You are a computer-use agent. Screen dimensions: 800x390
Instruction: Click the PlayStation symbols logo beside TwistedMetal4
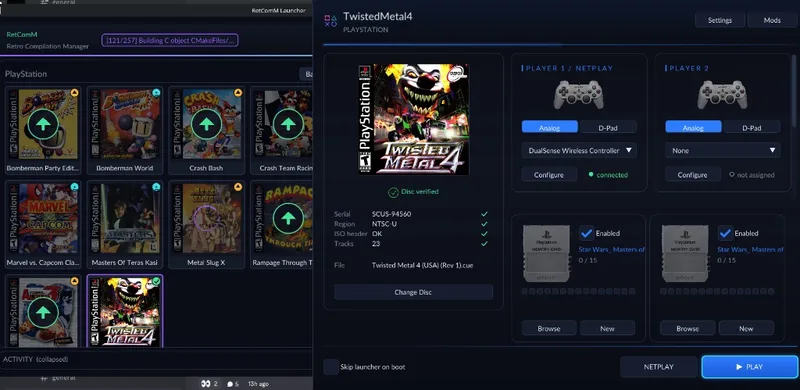[x=331, y=21]
